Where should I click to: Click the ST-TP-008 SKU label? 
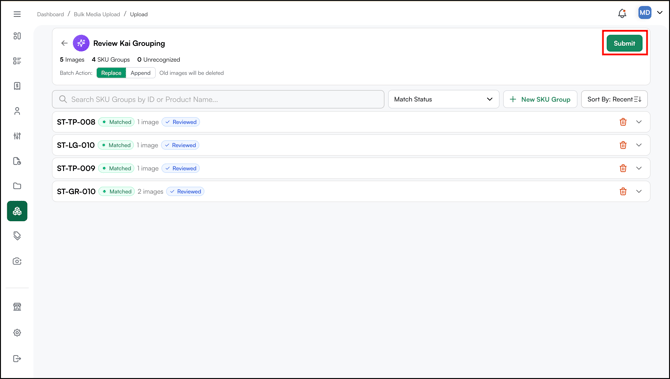click(76, 122)
